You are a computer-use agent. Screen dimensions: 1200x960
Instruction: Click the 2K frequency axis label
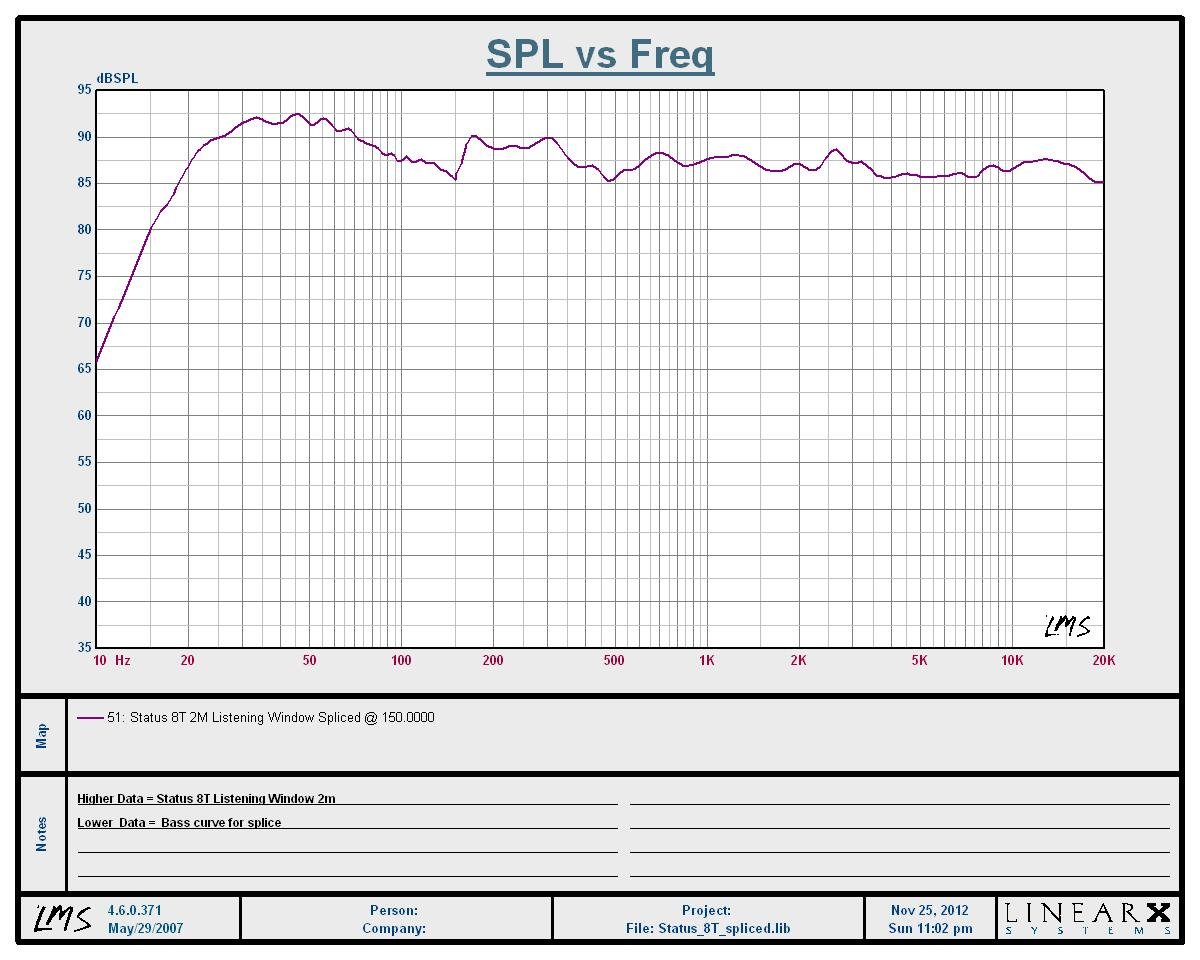(x=799, y=660)
